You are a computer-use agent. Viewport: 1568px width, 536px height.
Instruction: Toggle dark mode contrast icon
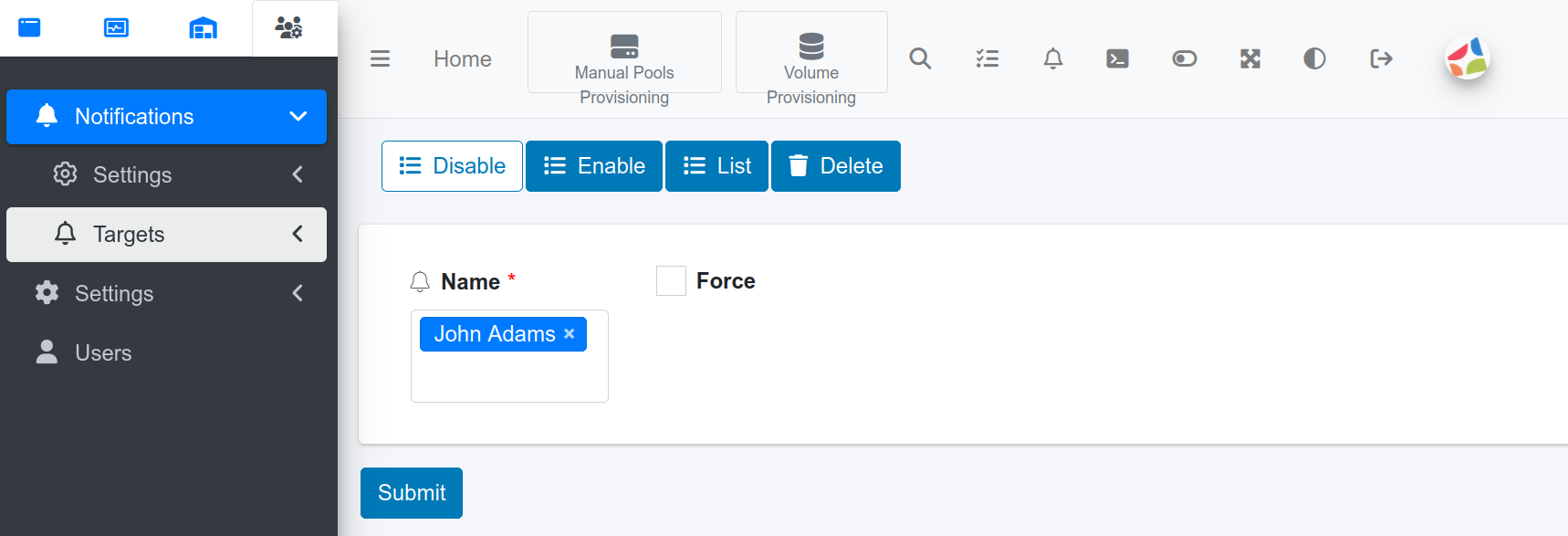[x=1314, y=58]
